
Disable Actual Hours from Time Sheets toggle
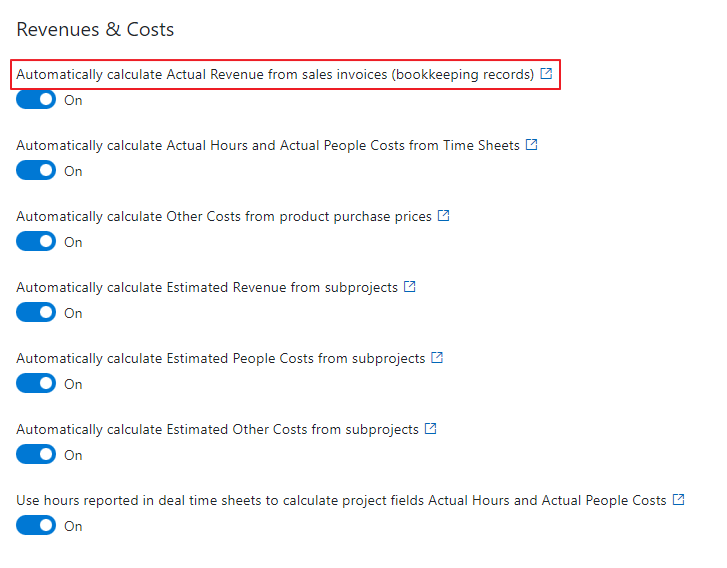tap(36, 170)
